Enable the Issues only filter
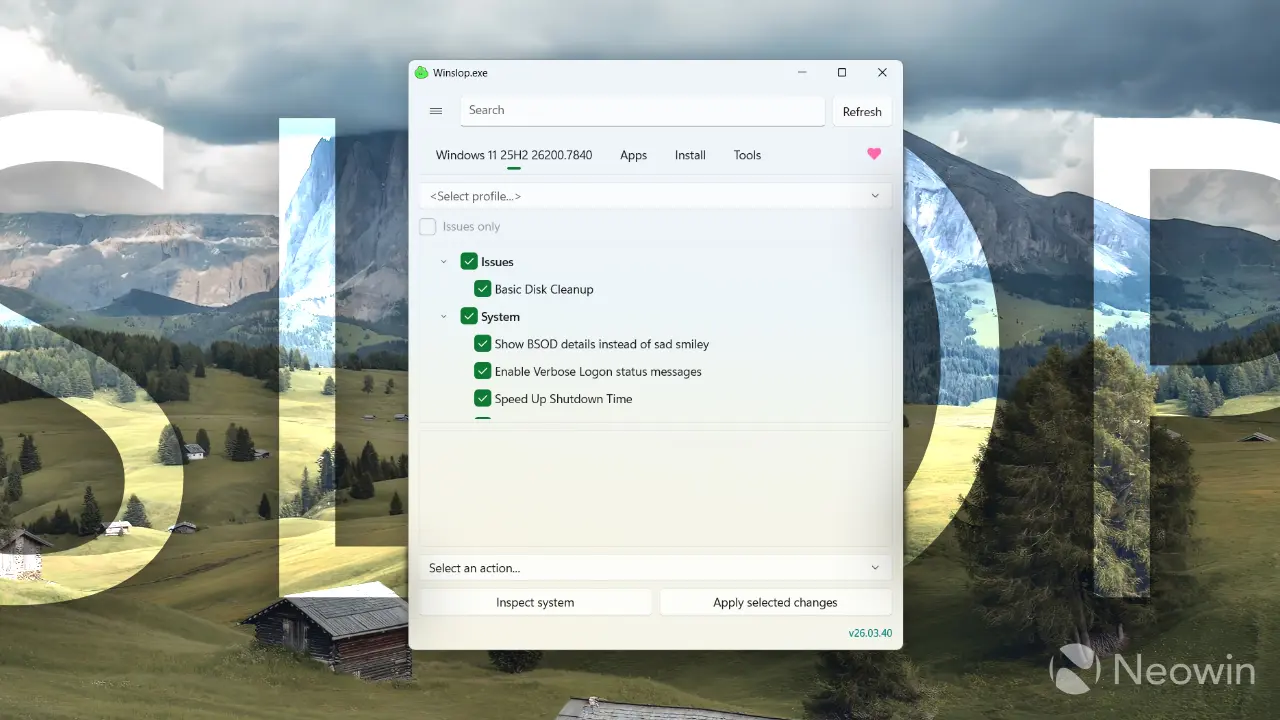This screenshot has height=720, width=1280. [428, 226]
